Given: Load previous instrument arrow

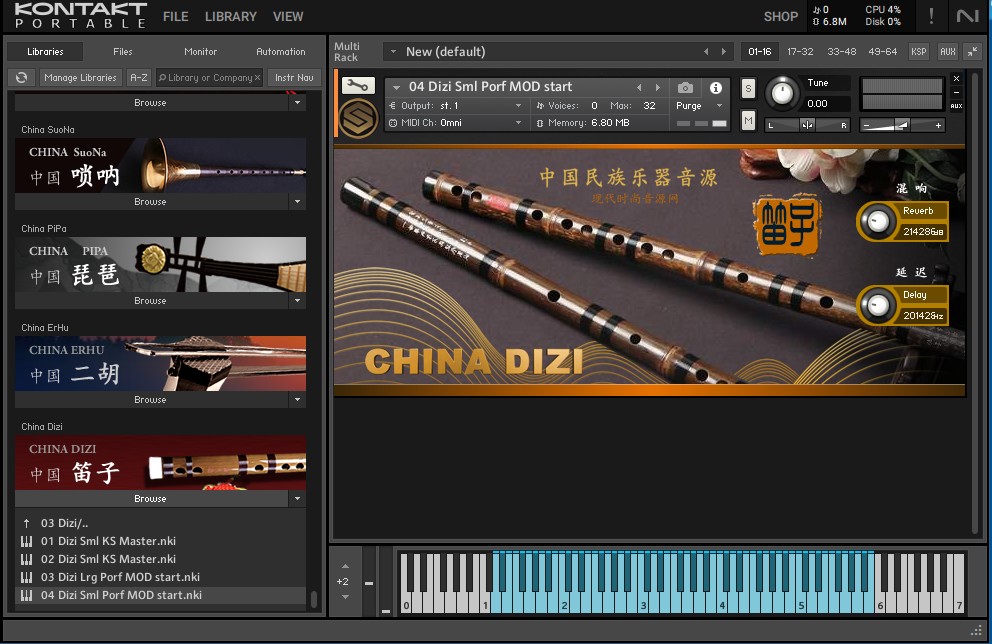Looking at the screenshot, I should 639,87.
